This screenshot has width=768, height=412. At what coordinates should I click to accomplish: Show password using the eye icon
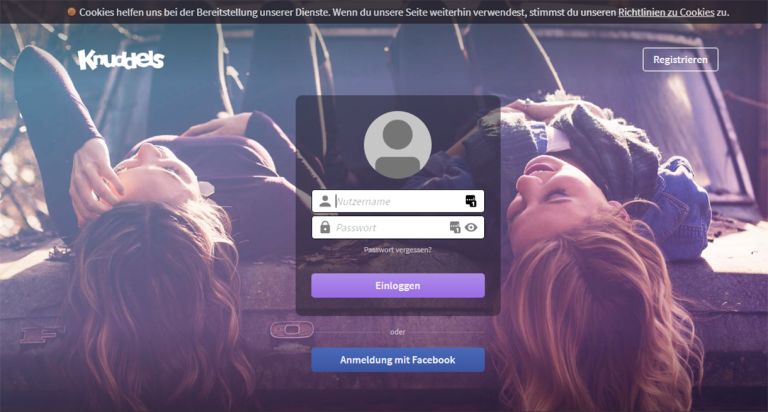[x=471, y=227]
